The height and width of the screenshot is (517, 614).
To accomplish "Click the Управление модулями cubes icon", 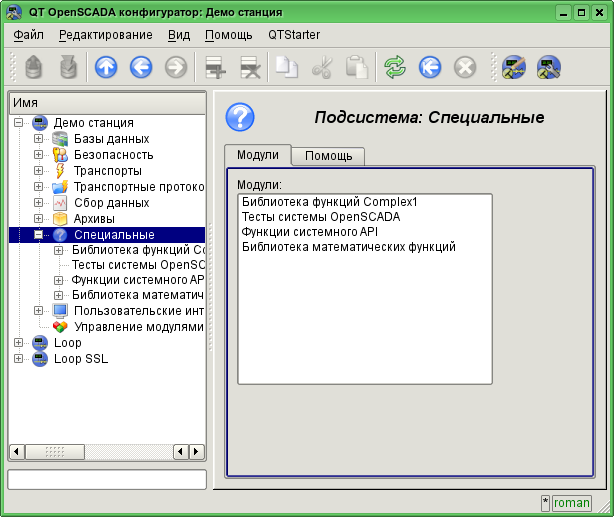I will point(60,326).
